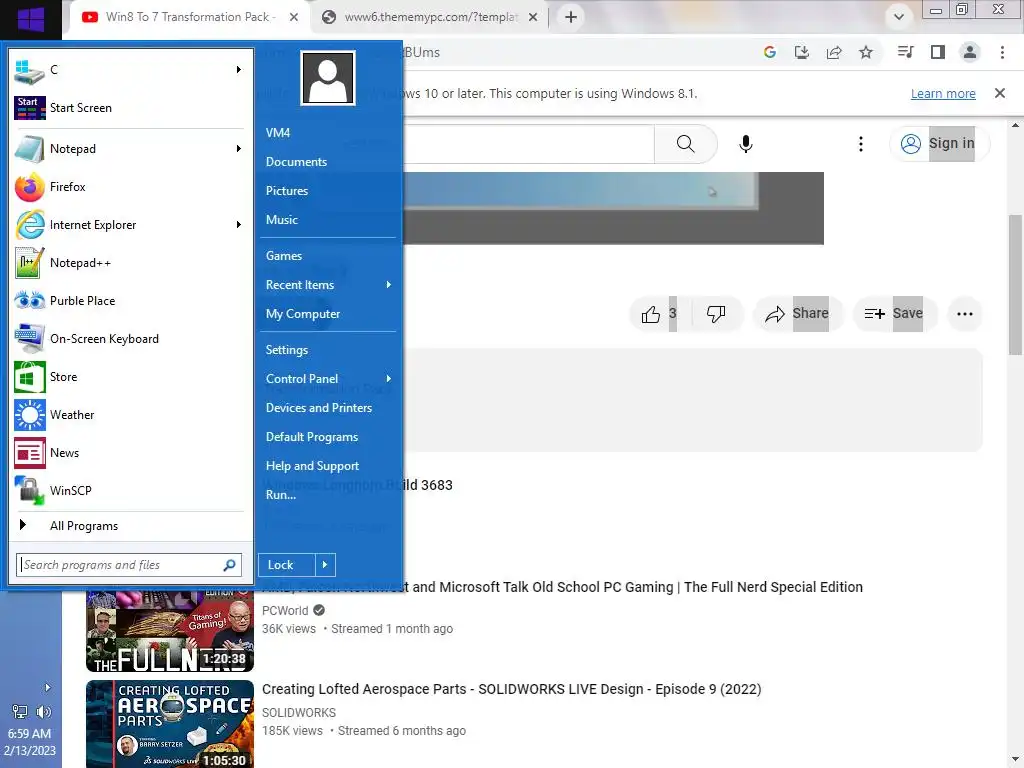Expand C drive submenu arrow

(x=238, y=70)
